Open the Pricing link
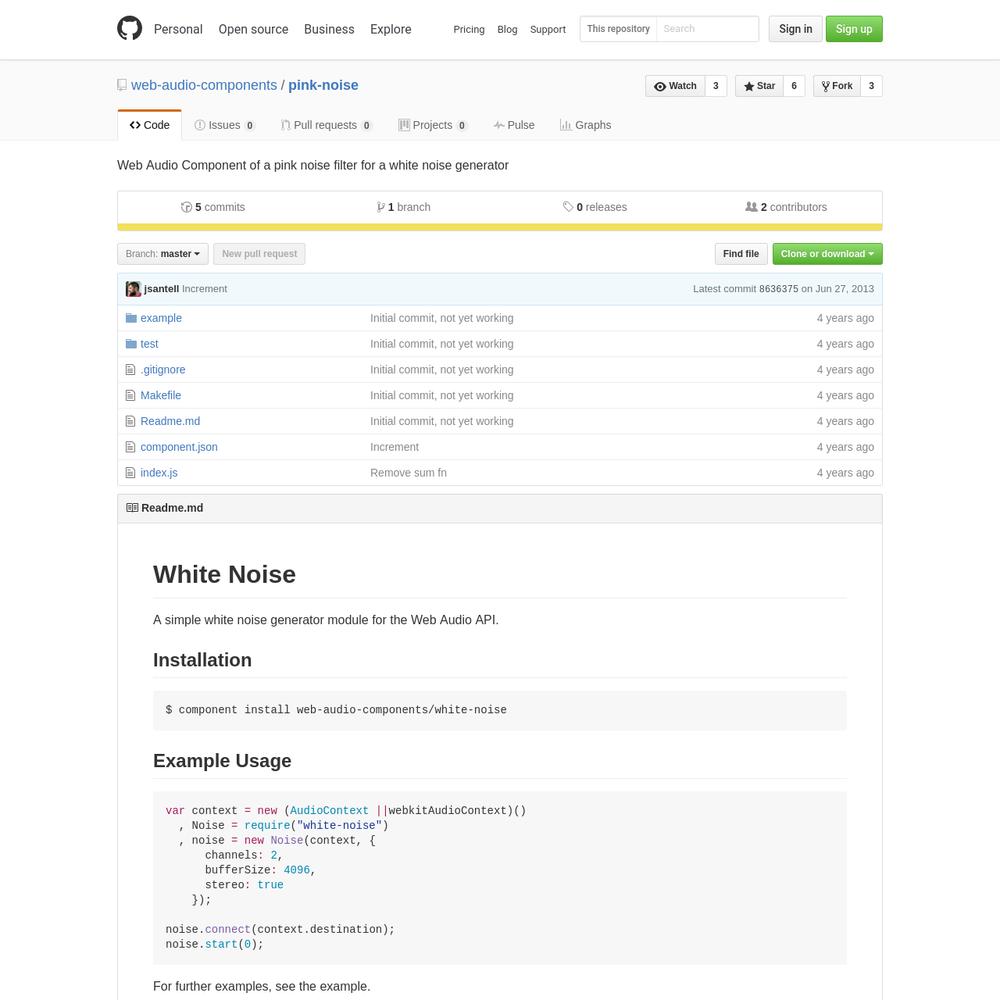This screenshot has height=1000, width=1000. tap(469, 29)
